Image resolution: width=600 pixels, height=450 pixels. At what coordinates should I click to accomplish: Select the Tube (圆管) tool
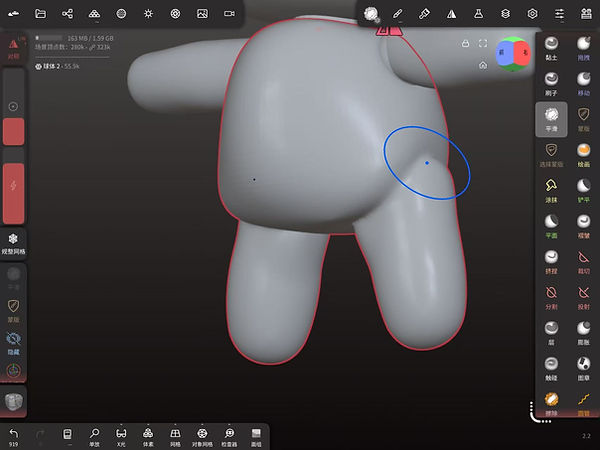pyautogui.click(x=583, y=404)
